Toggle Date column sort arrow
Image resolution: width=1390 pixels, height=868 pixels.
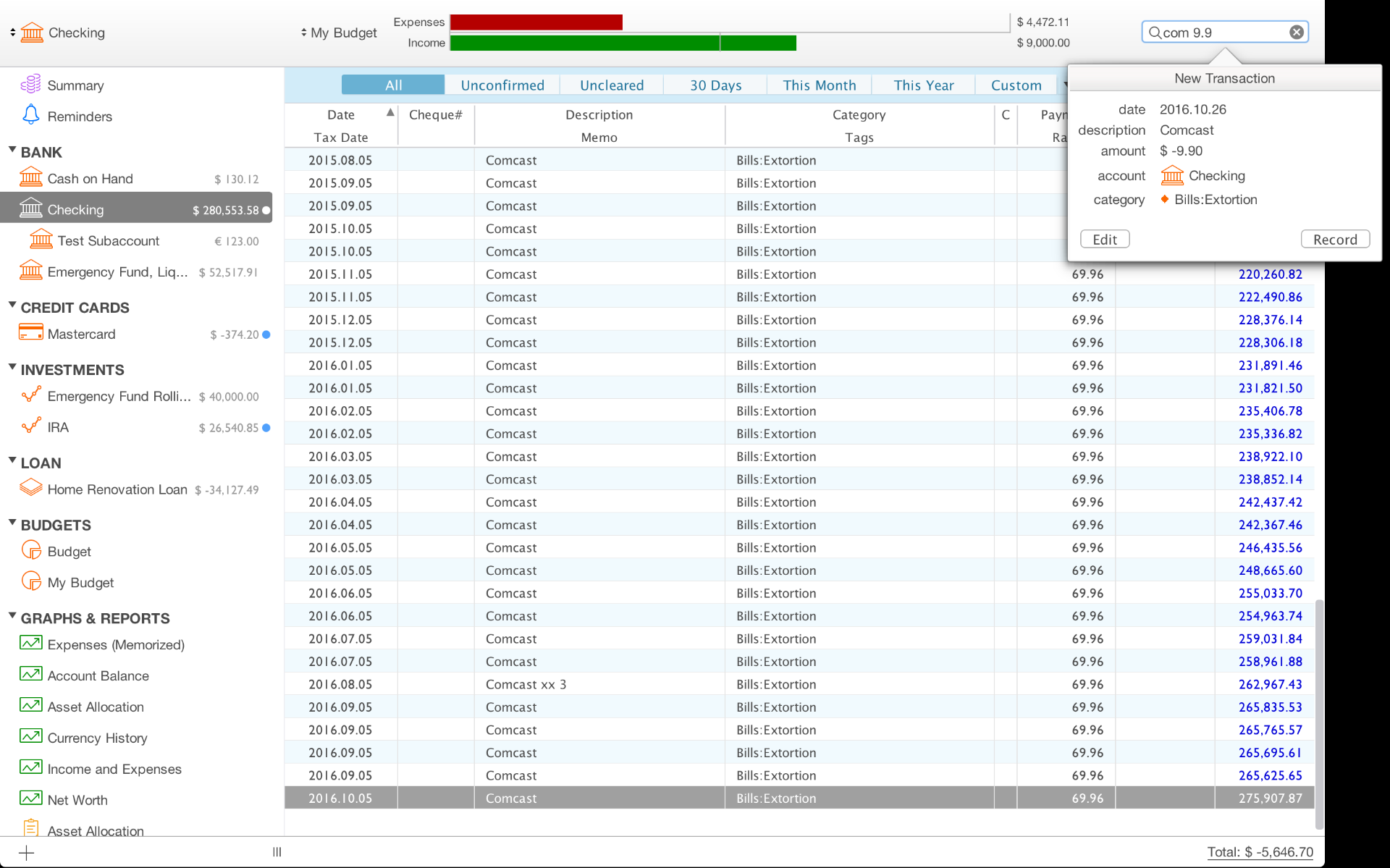390,112
